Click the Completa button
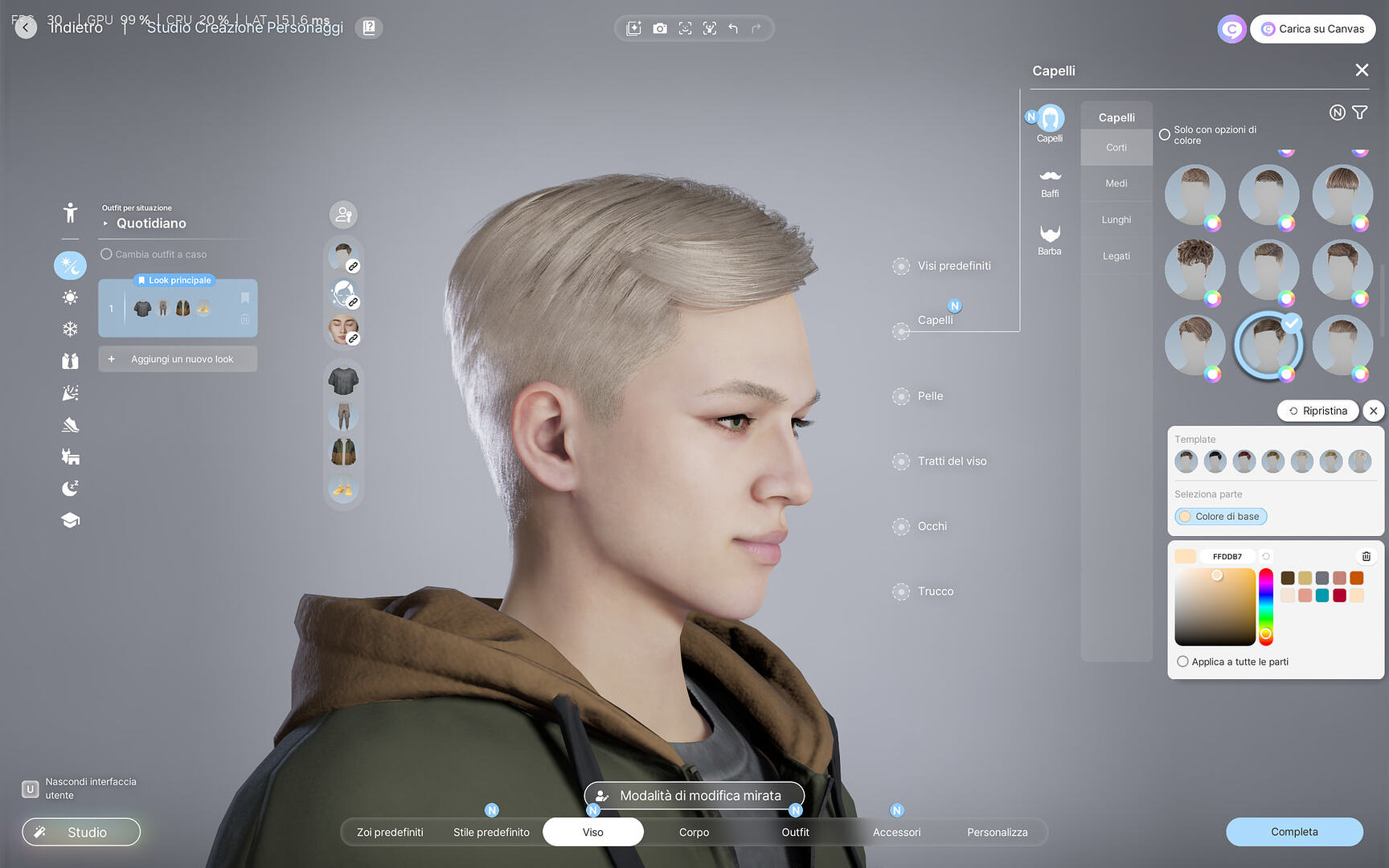This screenshot has height=868, width=1389. (x=1294, y=832)
